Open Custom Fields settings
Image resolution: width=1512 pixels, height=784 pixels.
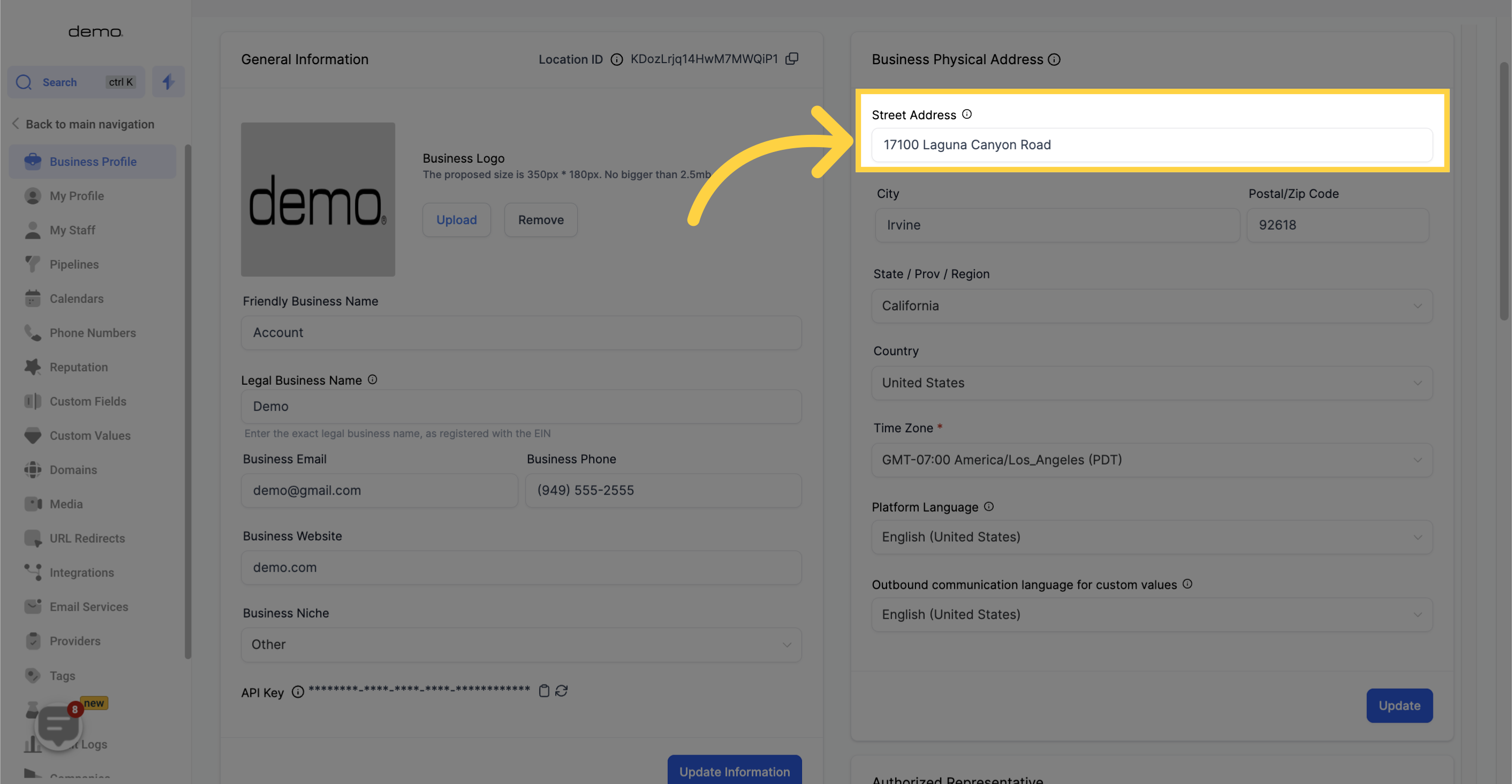tap(92, 401)
